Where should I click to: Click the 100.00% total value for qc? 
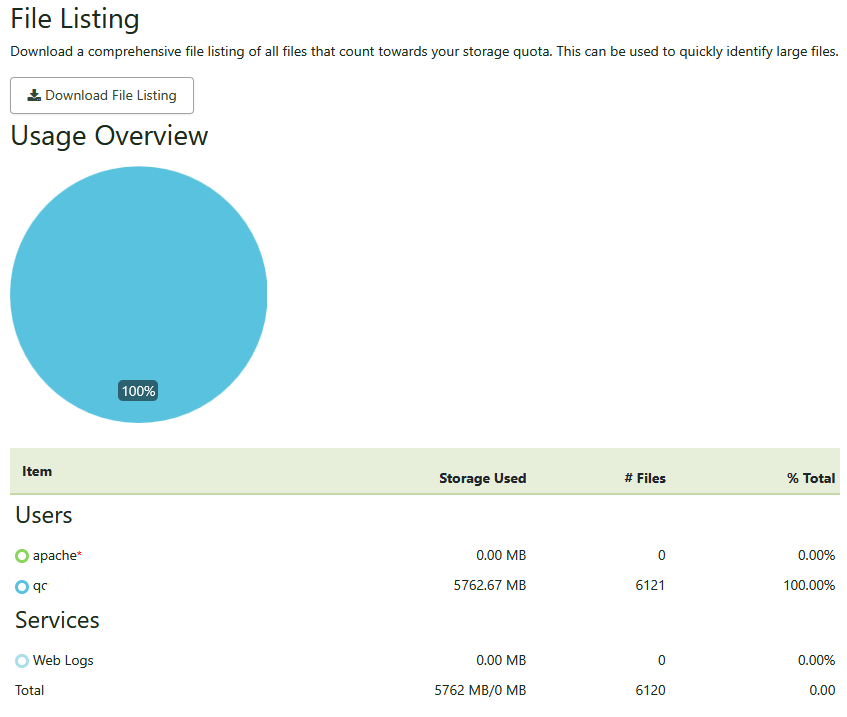[x=809, y=586]
